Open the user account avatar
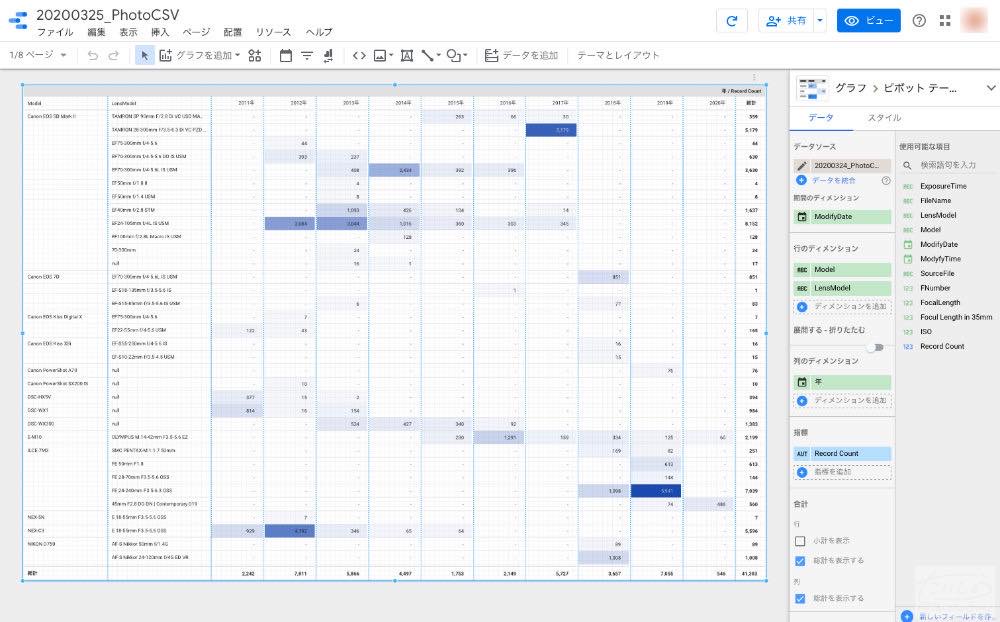Viewport: 1000px width, 622px height. coord(974,20)
